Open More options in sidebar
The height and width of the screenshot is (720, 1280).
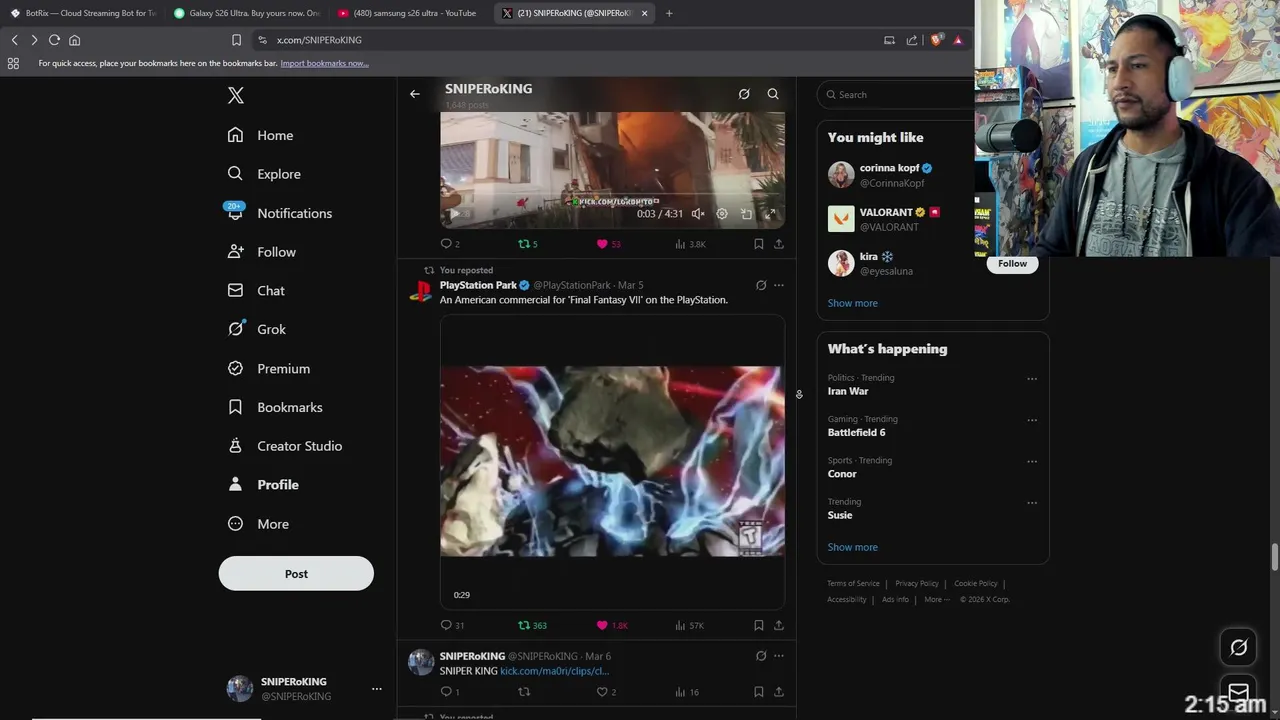(258, 524)
